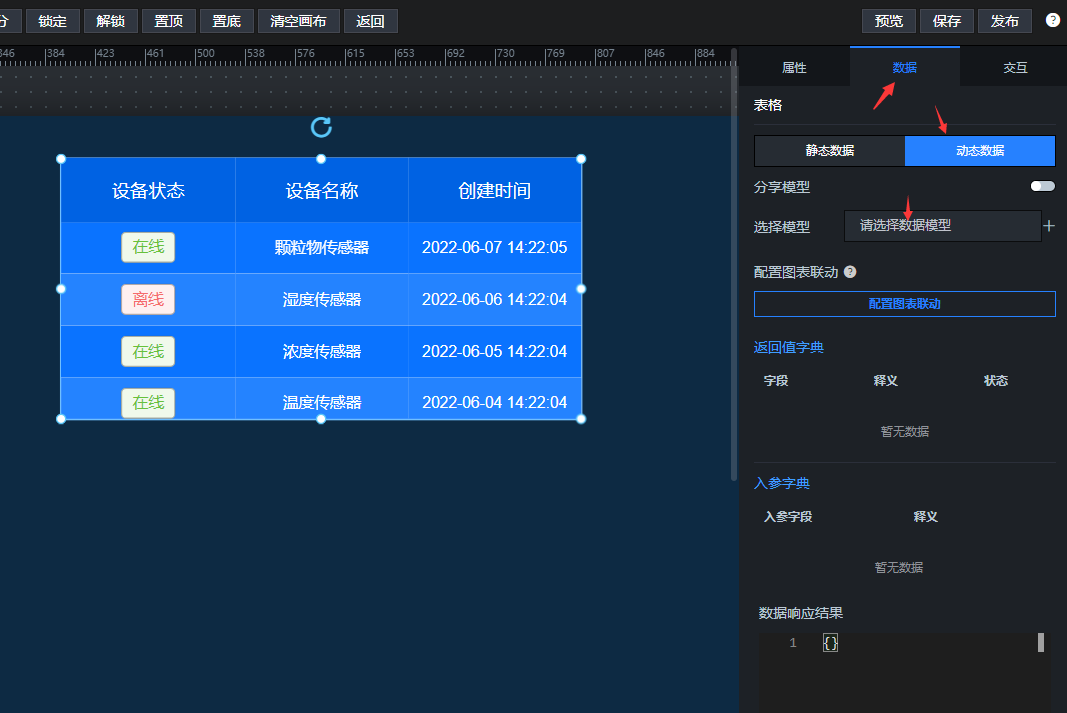Click the help question mark icon in top bar
Image resolution: width=1067 pixels, height=713 pixels.
[1052, 20]
